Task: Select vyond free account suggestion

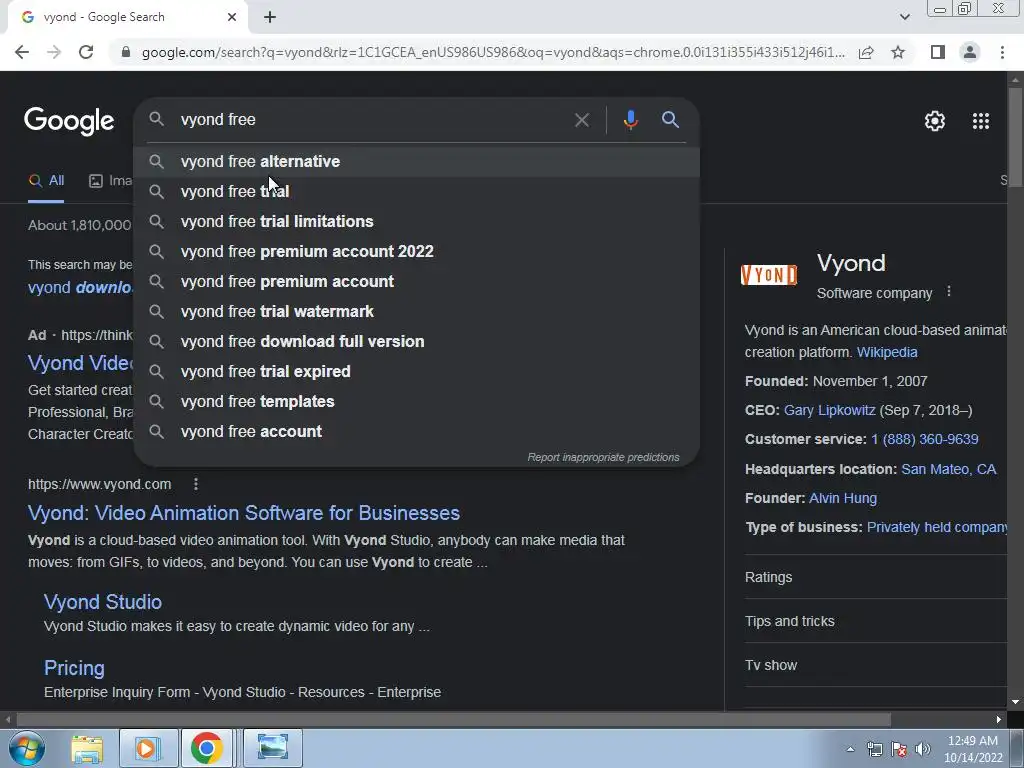Action: 417,432
